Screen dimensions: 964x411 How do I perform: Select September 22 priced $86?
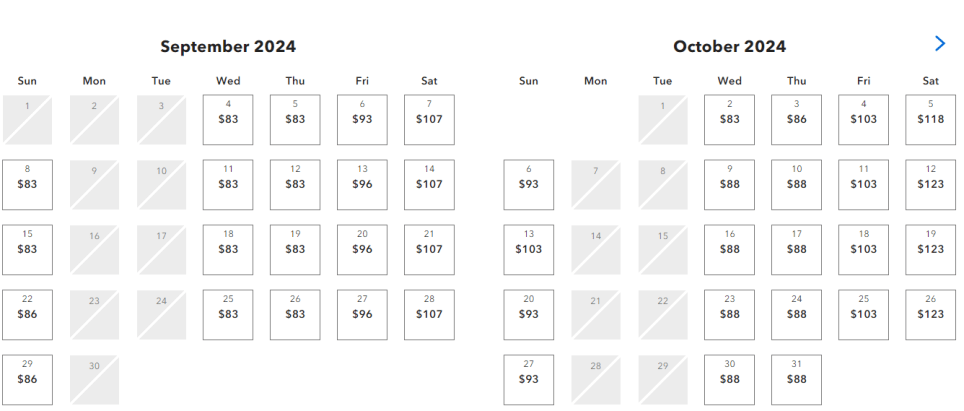(x=27, y=315)
